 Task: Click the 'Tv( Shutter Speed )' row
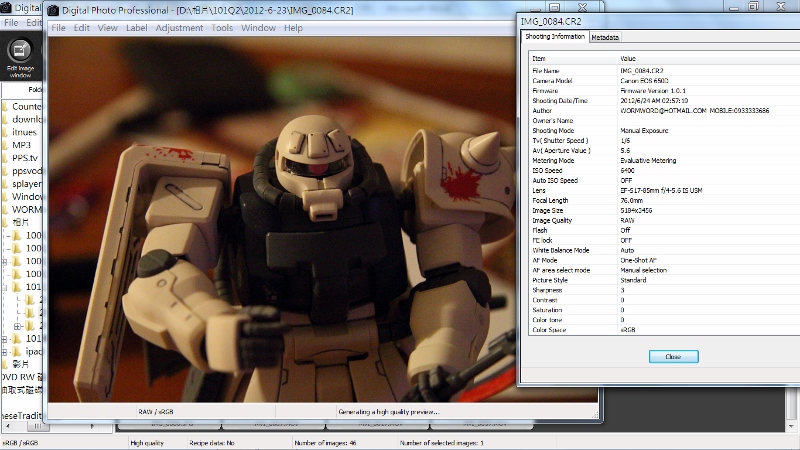664,140
